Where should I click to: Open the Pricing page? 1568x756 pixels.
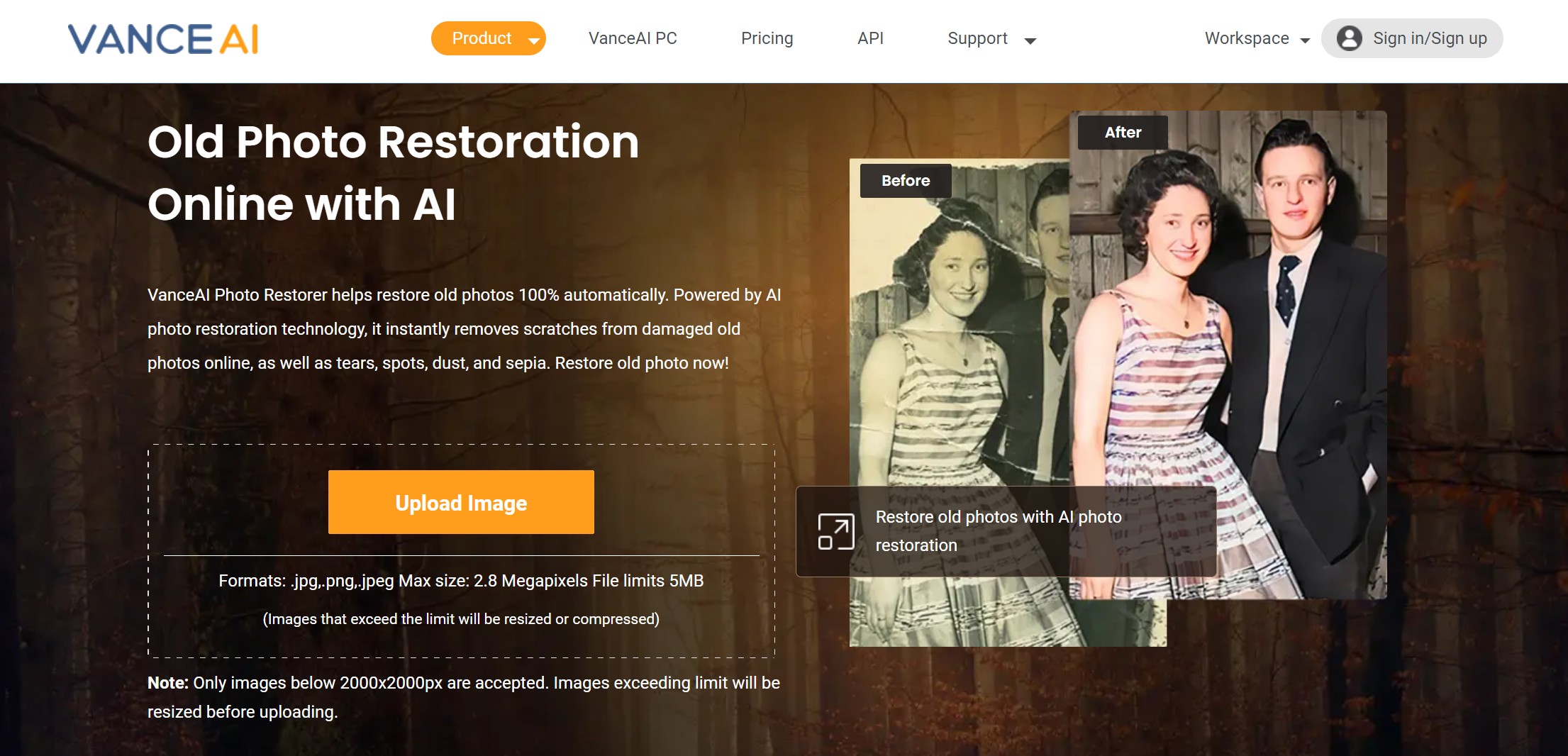click(x=767, y=38)
